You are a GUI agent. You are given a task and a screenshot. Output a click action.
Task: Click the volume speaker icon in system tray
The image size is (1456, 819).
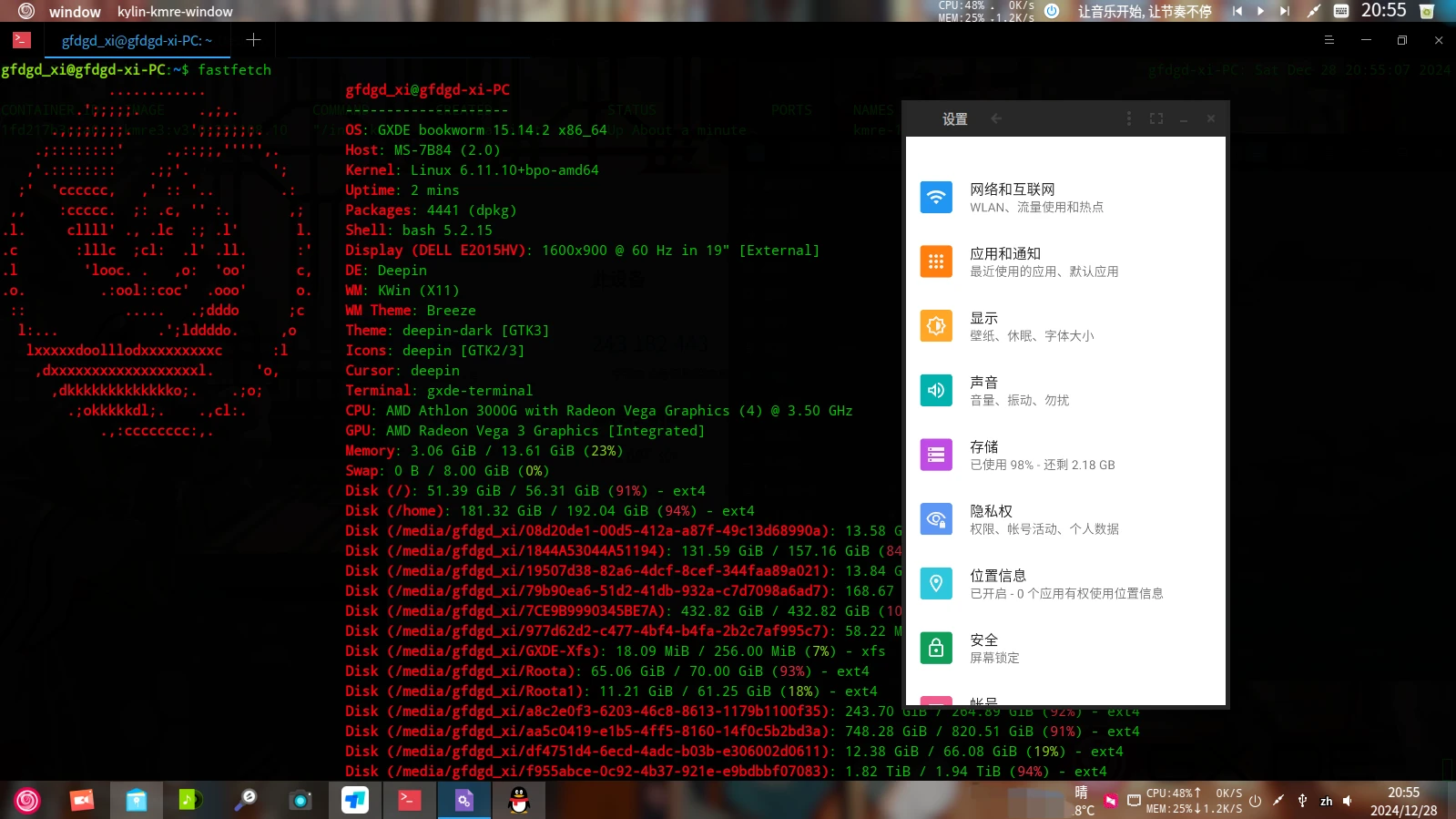(x=1348, y=801)
